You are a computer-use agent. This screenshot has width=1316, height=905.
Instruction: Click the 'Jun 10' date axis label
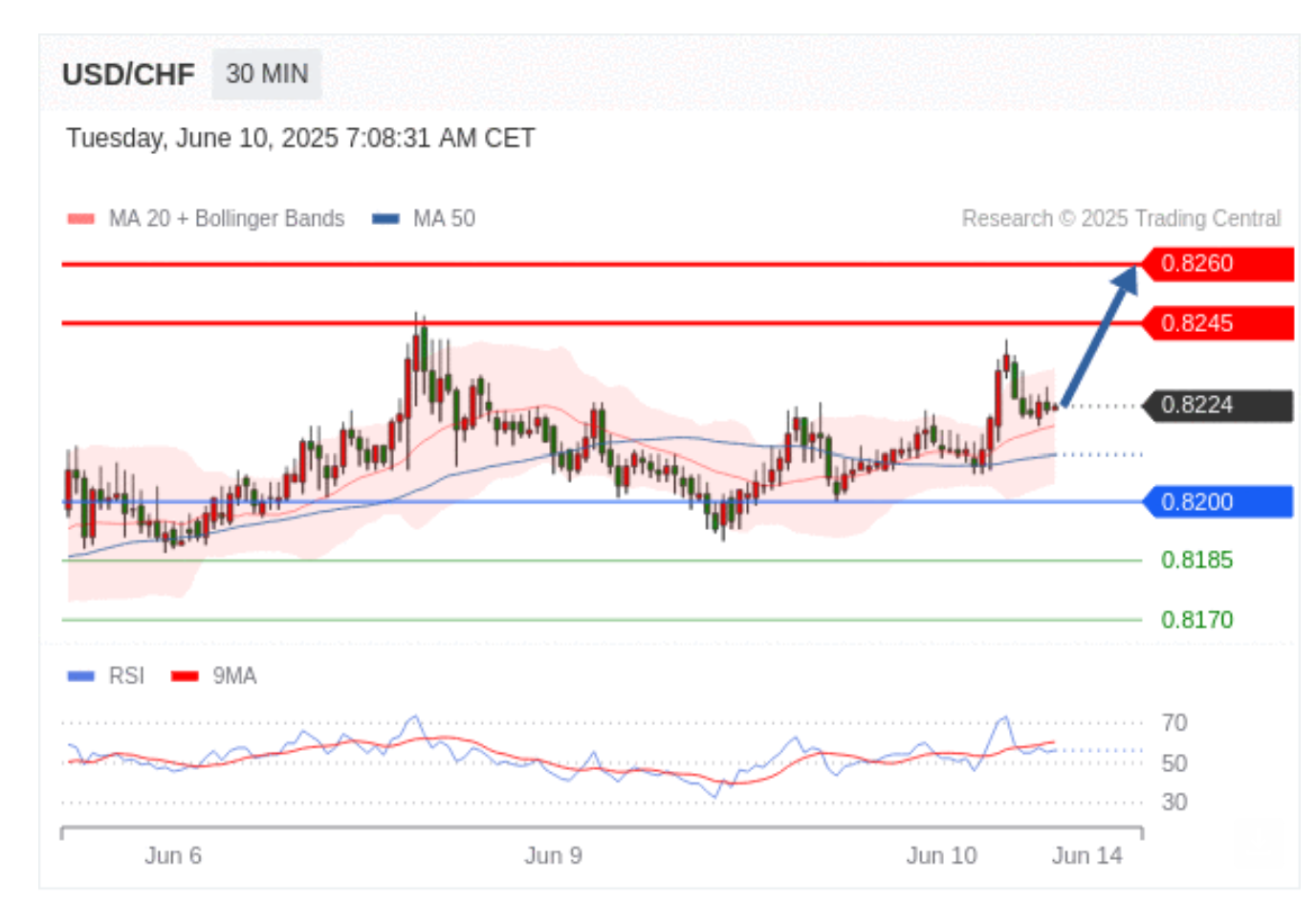(x=942, y=856)
